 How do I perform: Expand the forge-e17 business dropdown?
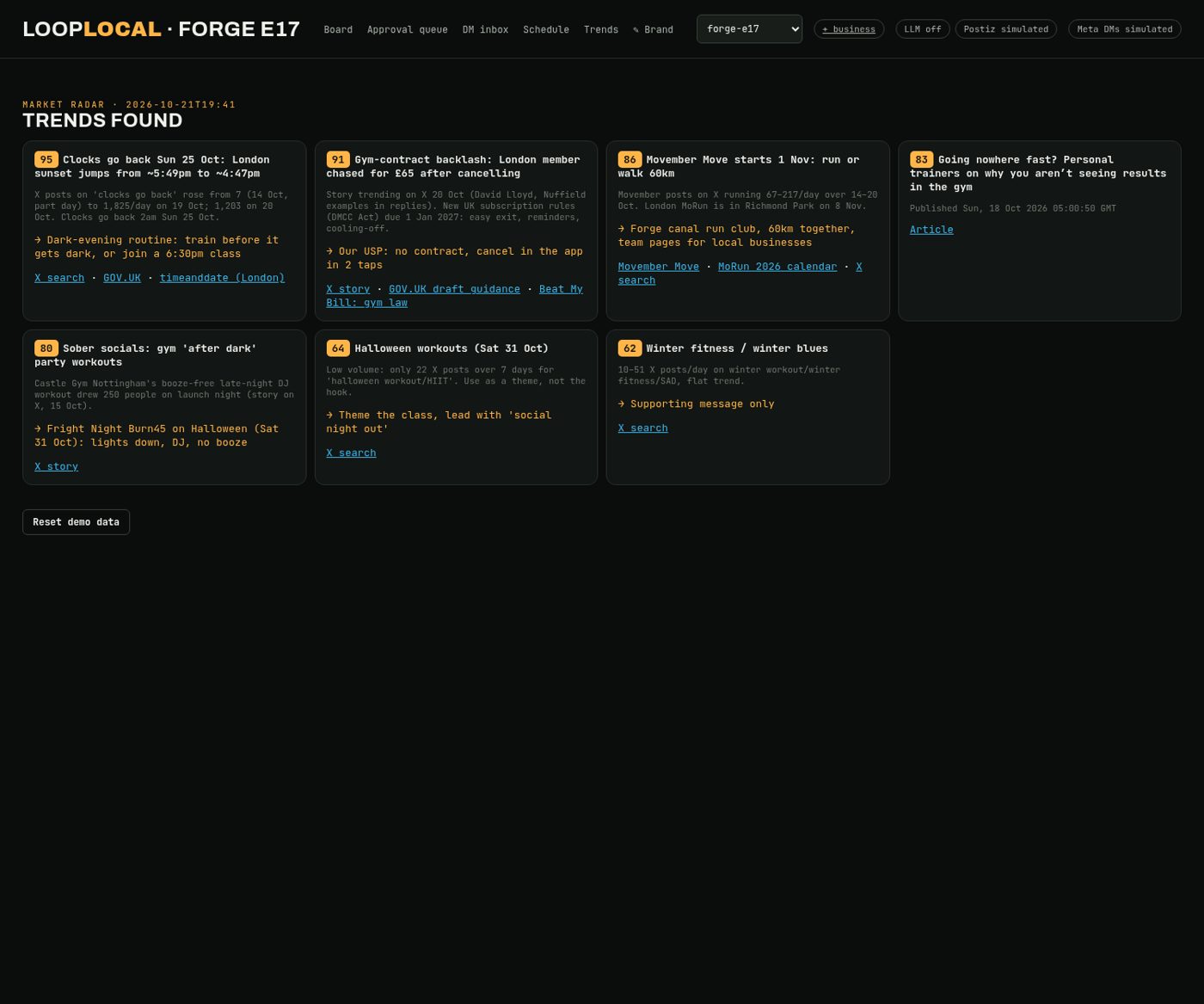click(749, 29)
